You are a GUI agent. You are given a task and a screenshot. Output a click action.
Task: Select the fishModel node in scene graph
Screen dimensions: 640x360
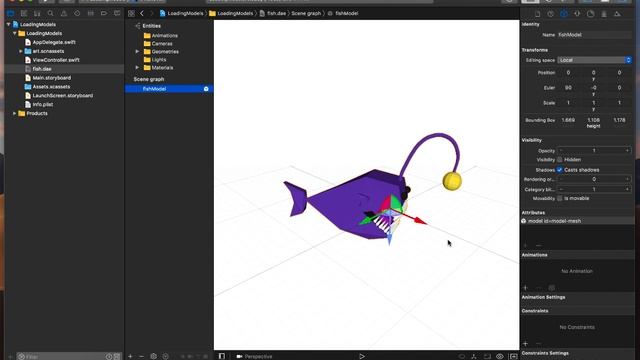pos(169,89)
